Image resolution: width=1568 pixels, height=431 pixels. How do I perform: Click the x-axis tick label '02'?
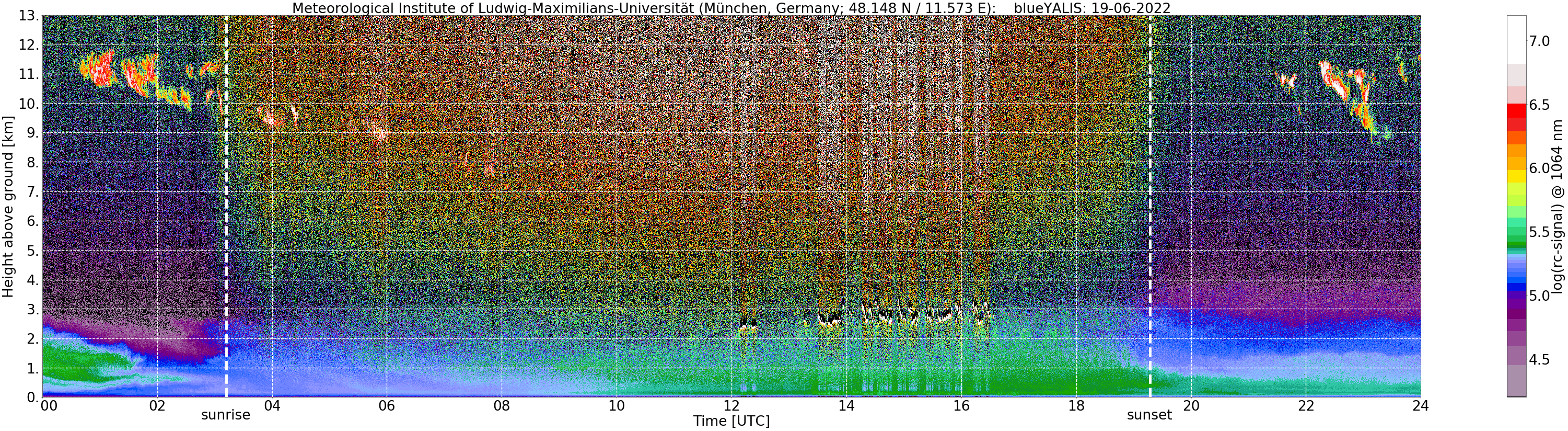click(157, 406)
